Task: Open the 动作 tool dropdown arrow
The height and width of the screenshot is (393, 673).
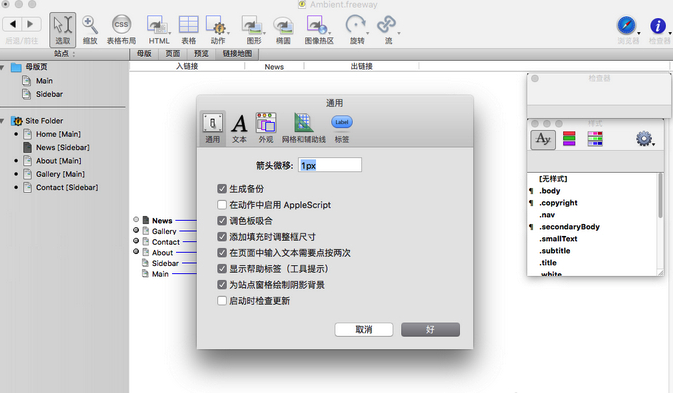Action: [228, 33]
